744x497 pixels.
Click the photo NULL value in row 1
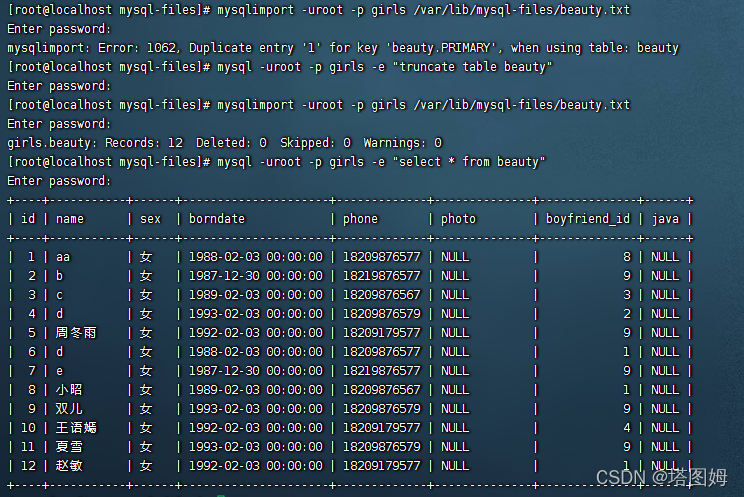click(x=455, y=257)
